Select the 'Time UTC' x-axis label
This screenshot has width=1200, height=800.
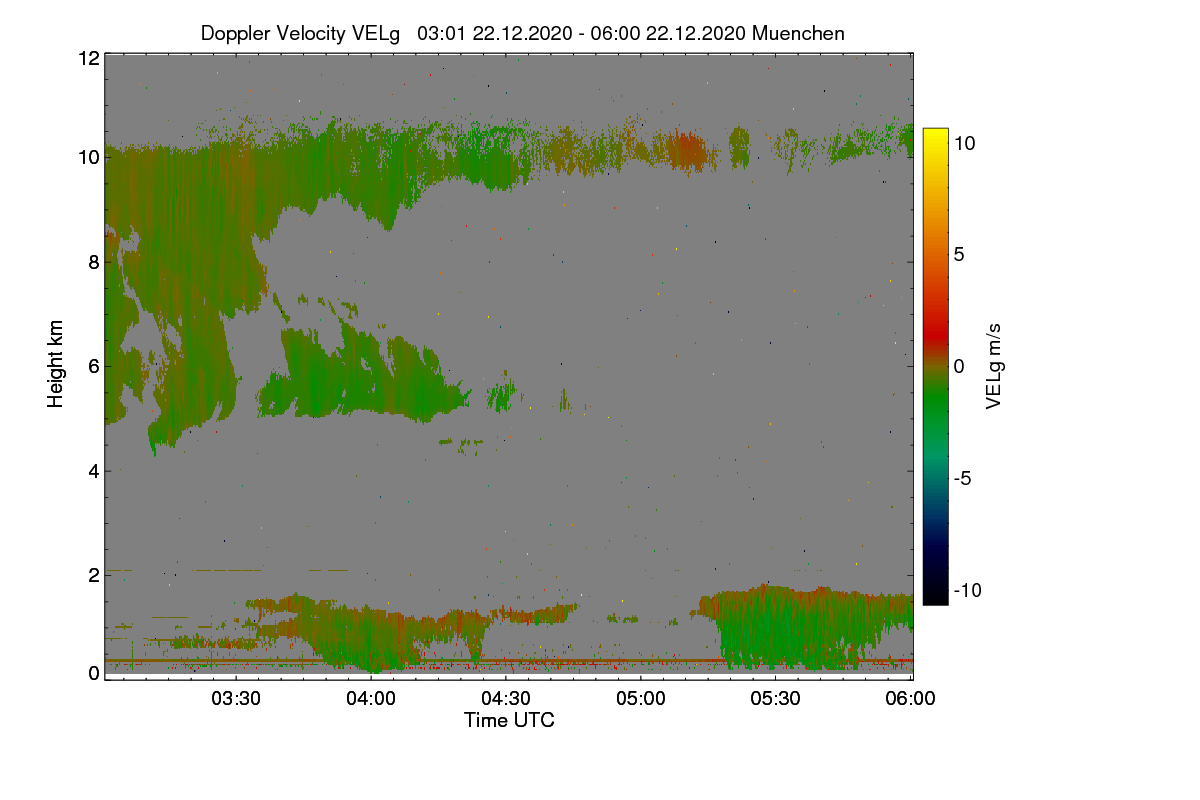pos(509,720)
